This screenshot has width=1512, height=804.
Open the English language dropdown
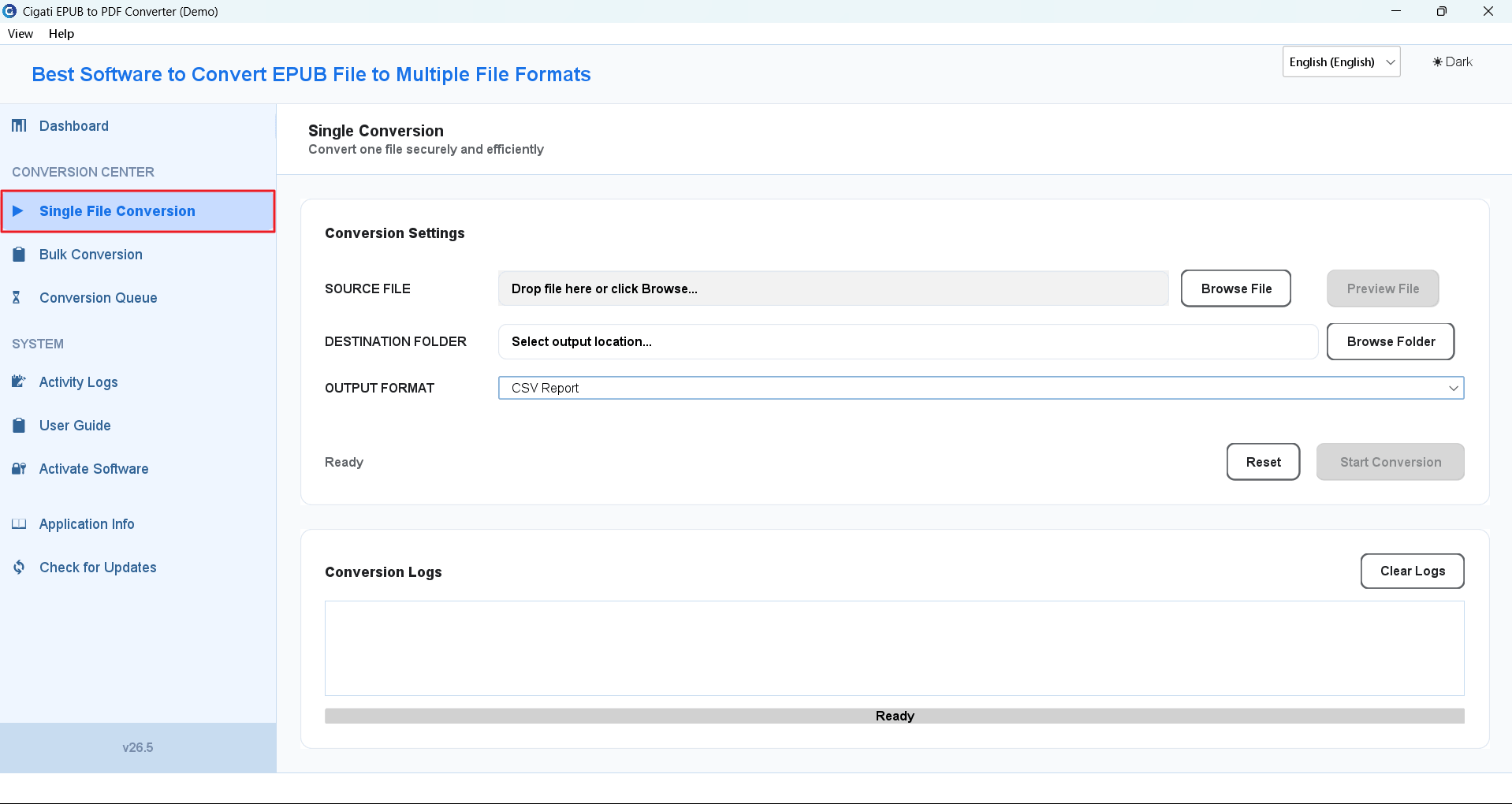click(1341, 62)
